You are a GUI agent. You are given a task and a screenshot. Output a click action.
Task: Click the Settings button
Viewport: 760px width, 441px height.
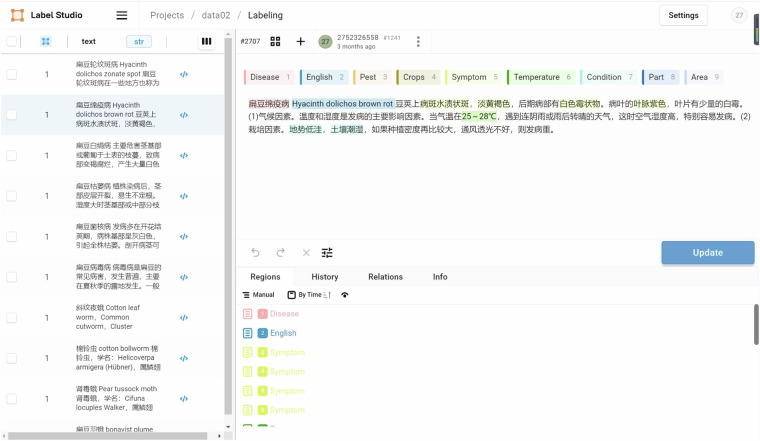click(x=683, y=16)
